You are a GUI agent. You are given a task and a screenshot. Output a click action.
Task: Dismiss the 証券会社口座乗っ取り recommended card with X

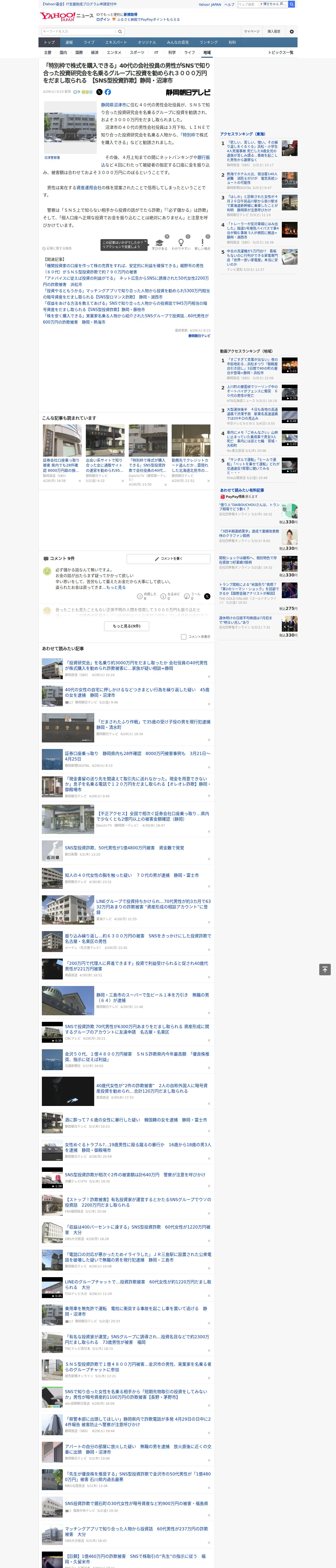79,481
